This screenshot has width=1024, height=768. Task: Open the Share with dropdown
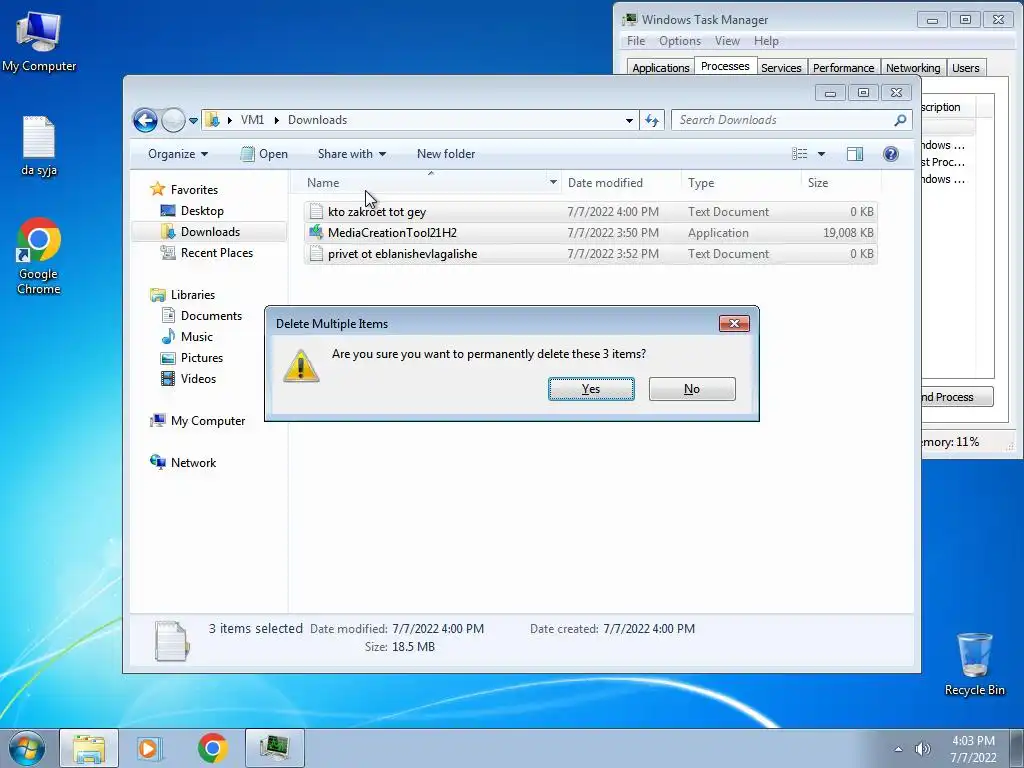(x=351, y=154)
